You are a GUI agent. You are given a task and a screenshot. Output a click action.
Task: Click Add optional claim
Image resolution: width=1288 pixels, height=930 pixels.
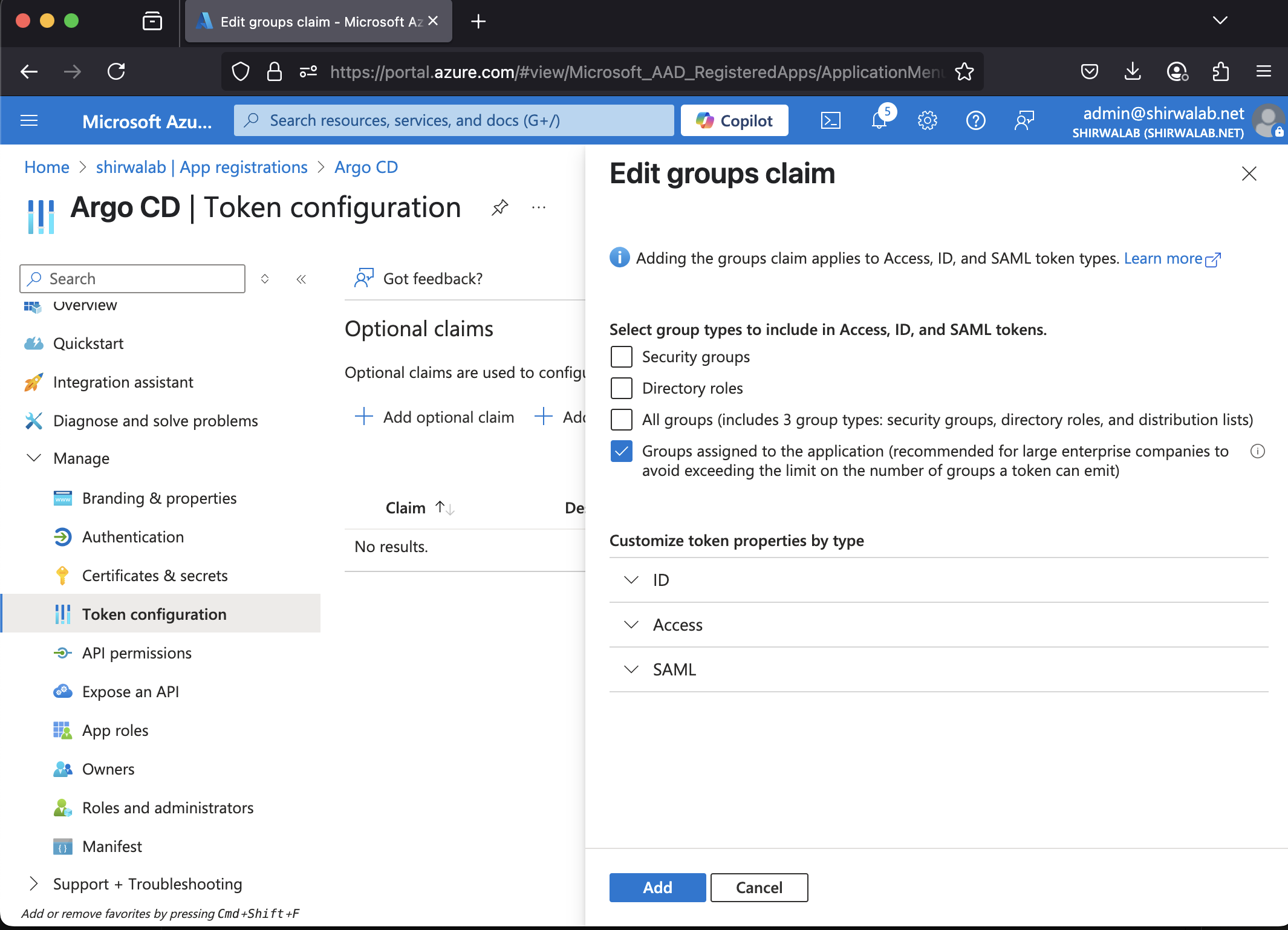point(434,417)
